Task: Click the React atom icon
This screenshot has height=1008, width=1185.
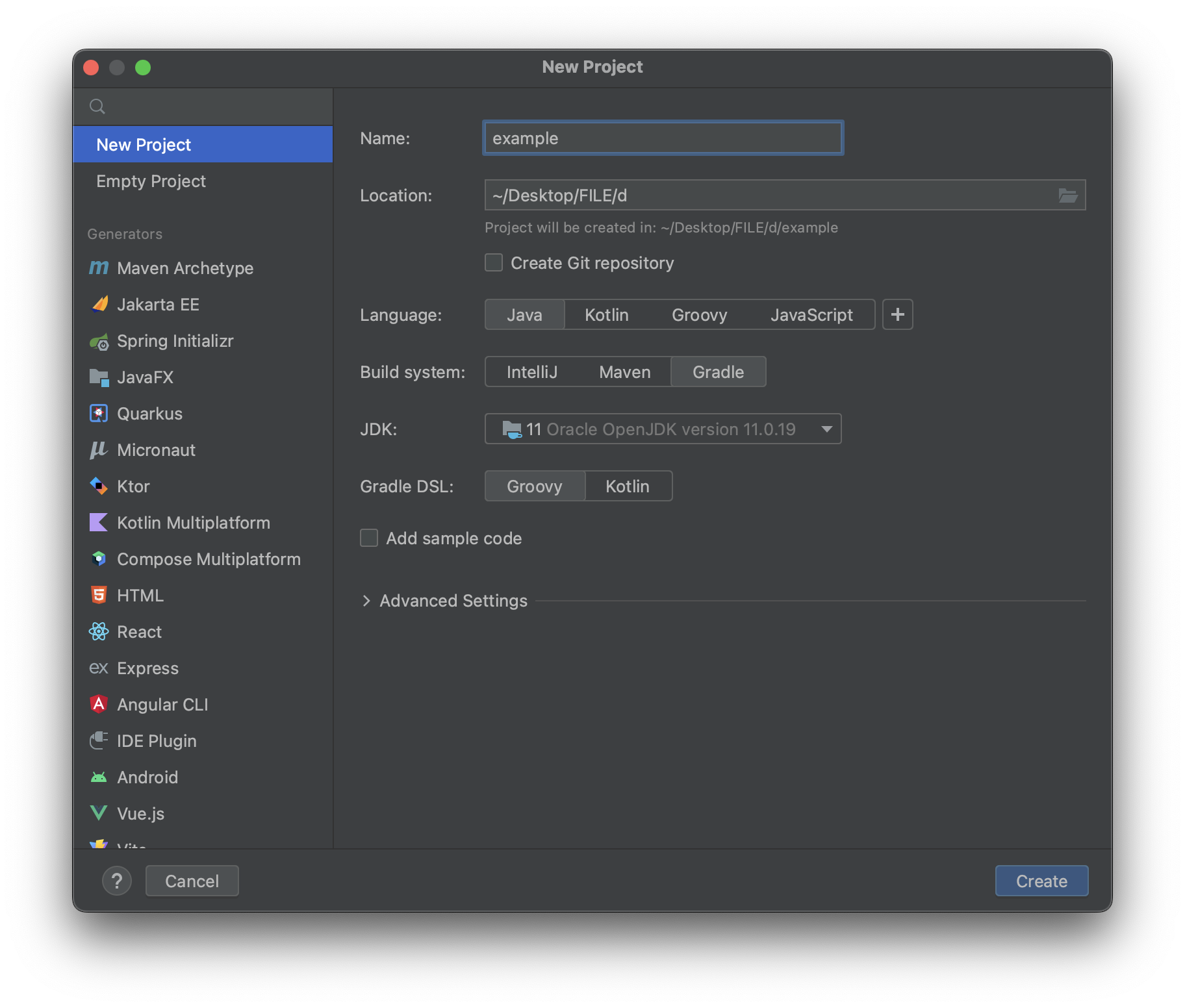Action: pyautogui.click(x=99, y=631)
